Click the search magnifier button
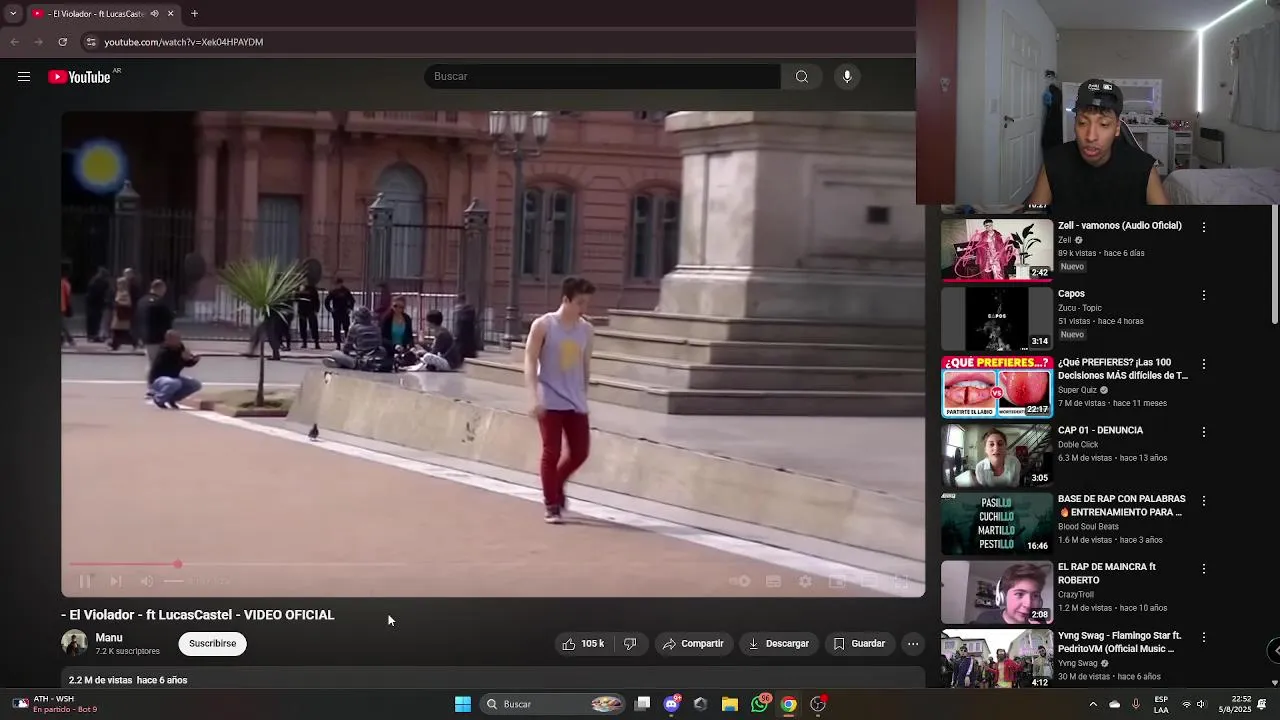The width and height of the screenshot is (1280, 720). [x=802, y=77]
